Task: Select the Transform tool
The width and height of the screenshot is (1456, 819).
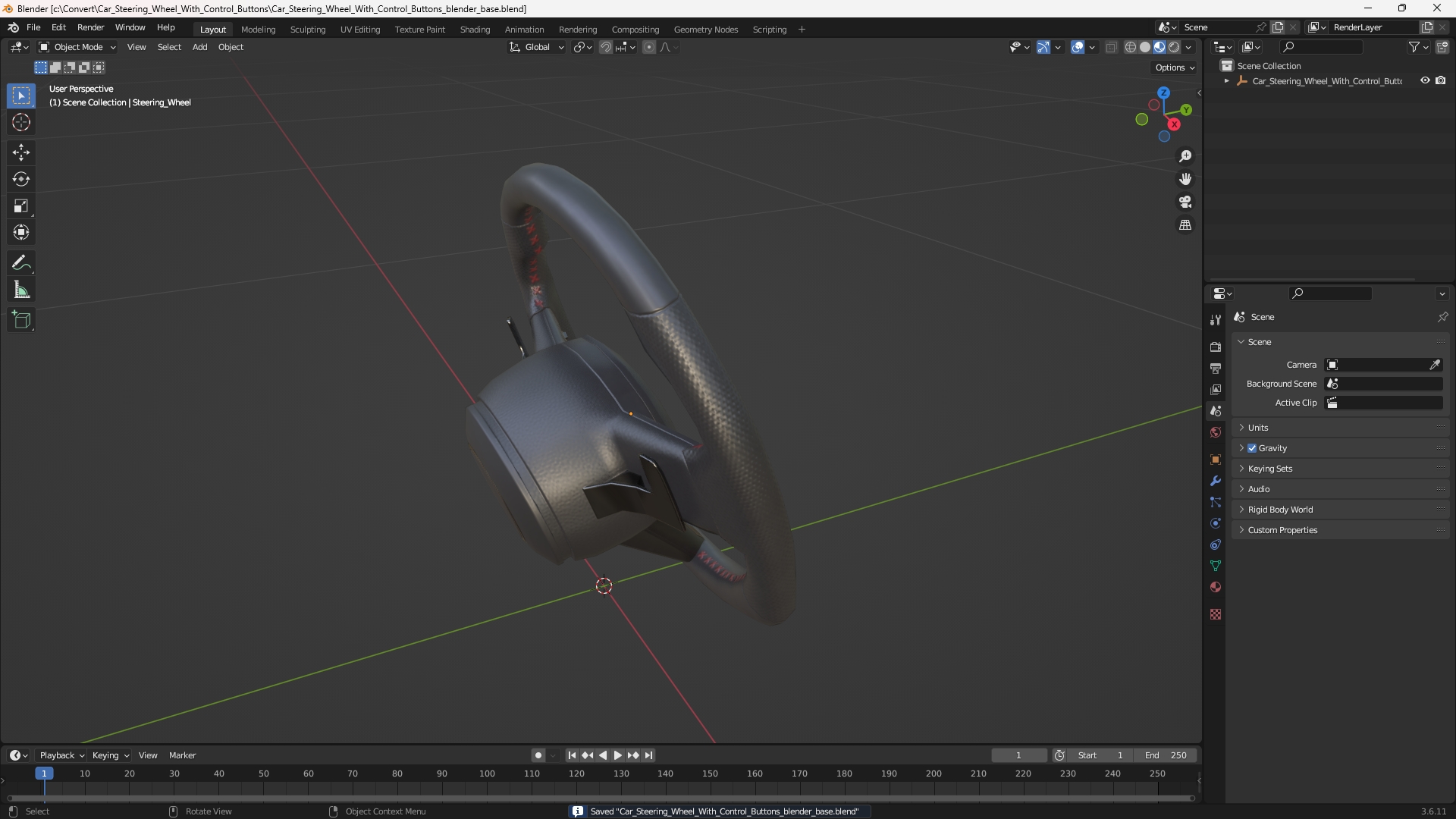Action: [x=21, y=232]
